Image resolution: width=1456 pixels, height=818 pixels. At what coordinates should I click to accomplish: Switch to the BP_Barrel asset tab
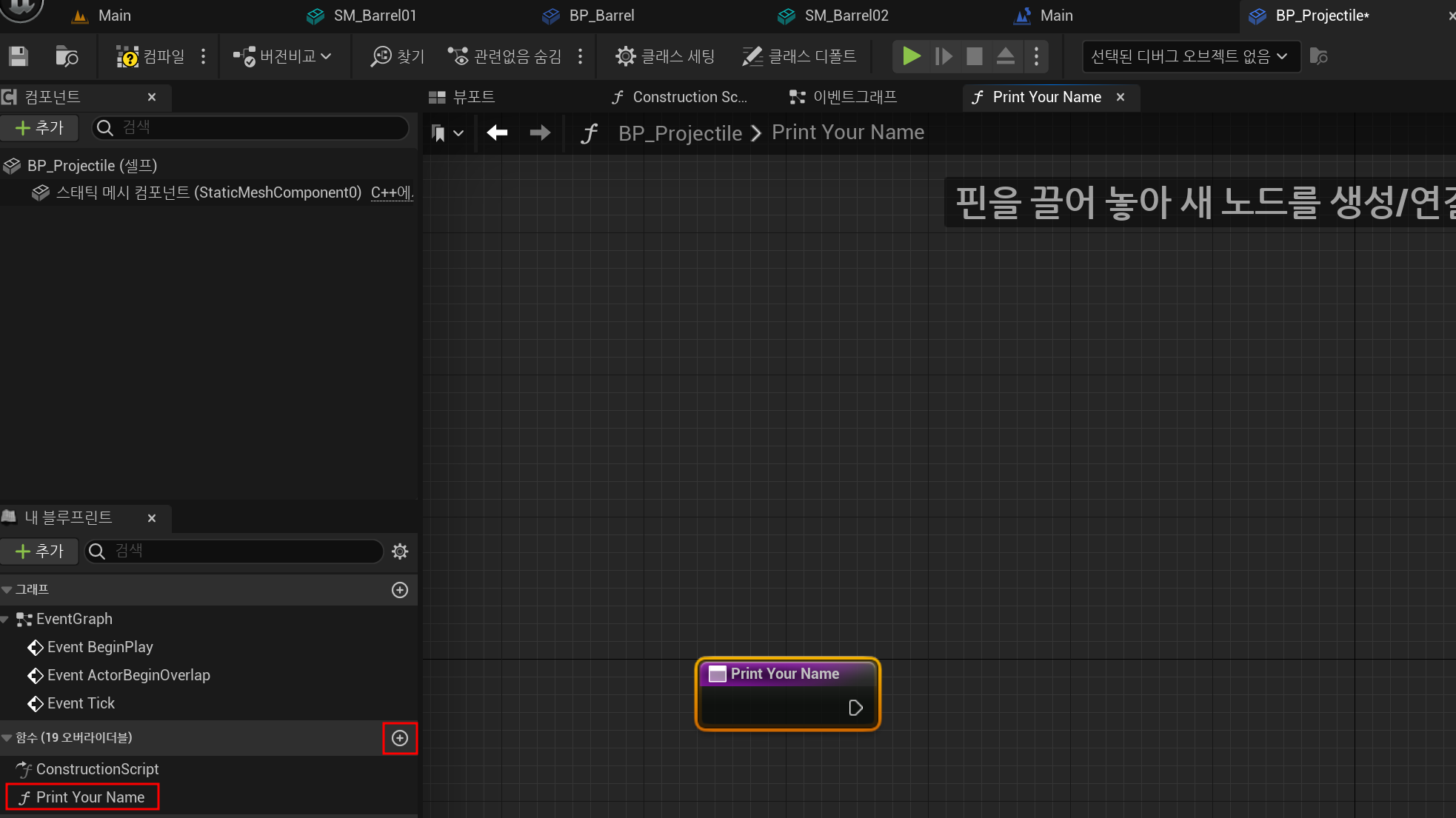pyautogui.click(x=601, y=16)
